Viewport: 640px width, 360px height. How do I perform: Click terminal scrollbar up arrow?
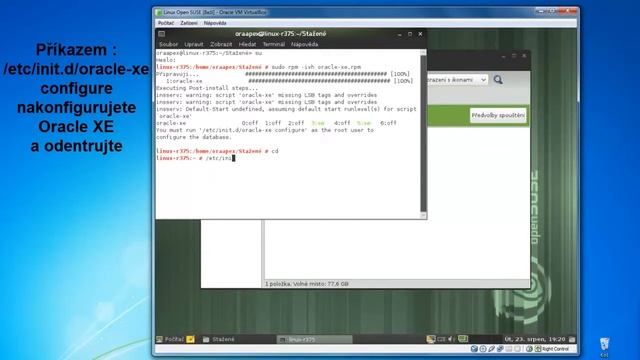(423, 52)
